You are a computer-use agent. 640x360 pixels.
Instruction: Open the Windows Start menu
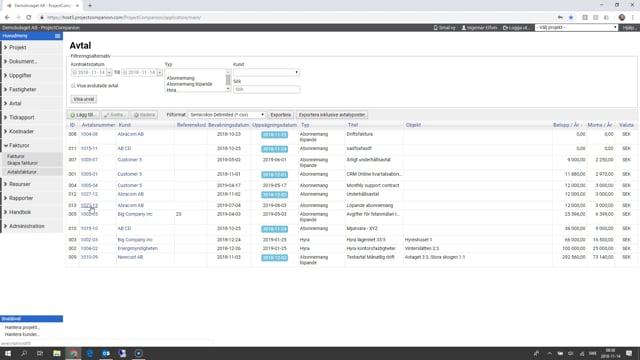click(x=8, y=353)
